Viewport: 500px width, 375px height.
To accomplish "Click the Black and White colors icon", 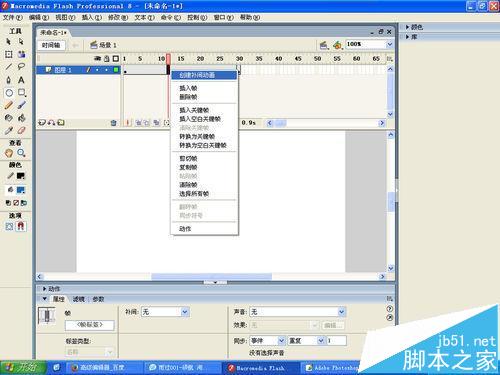I will [8, 203].
